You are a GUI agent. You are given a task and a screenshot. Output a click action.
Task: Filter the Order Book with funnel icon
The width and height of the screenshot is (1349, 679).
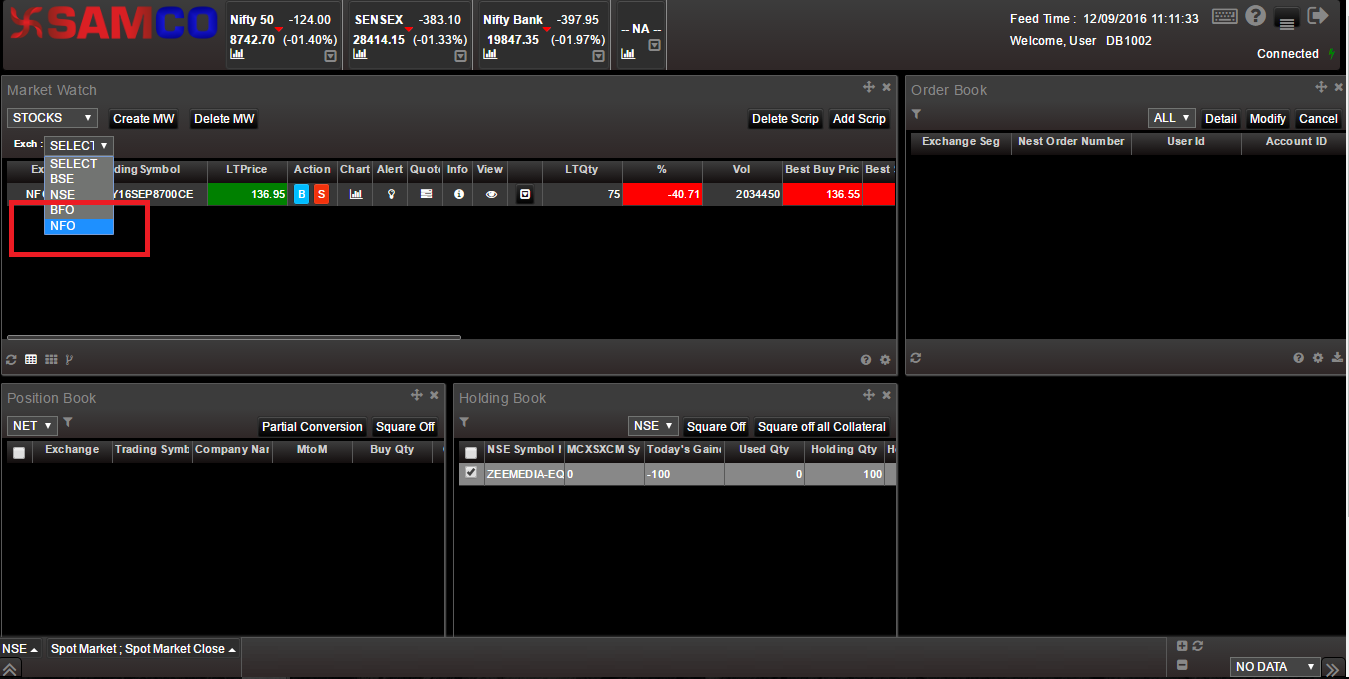[x=916, y=115]
